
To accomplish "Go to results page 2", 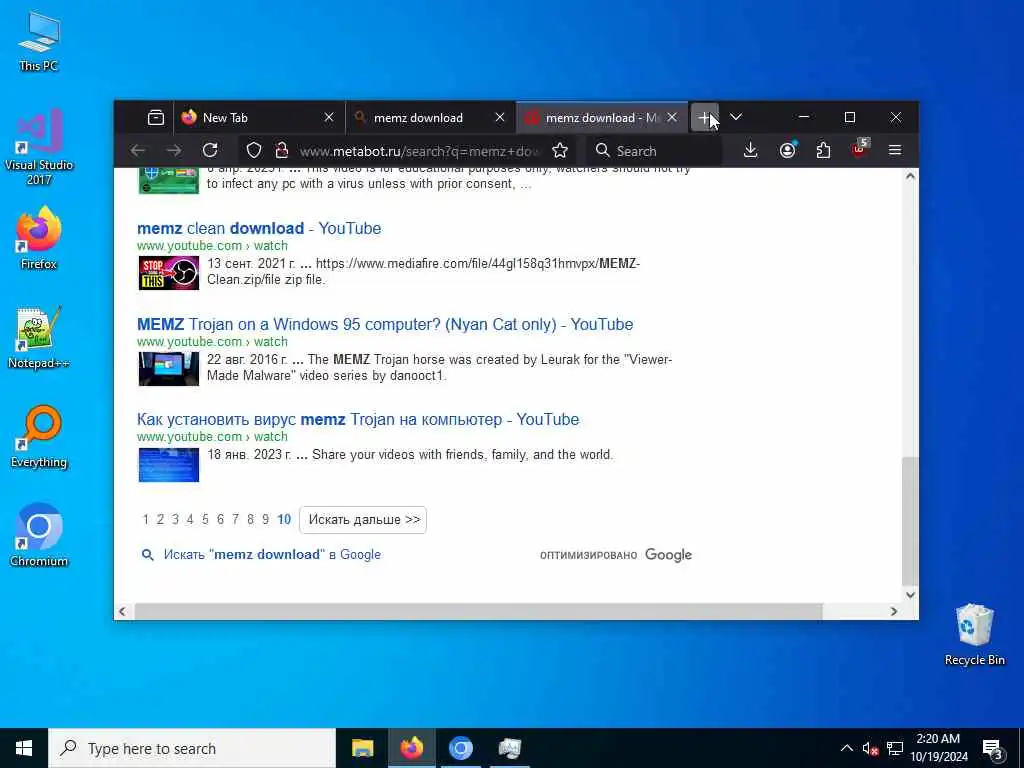I will tap(160, 519).
